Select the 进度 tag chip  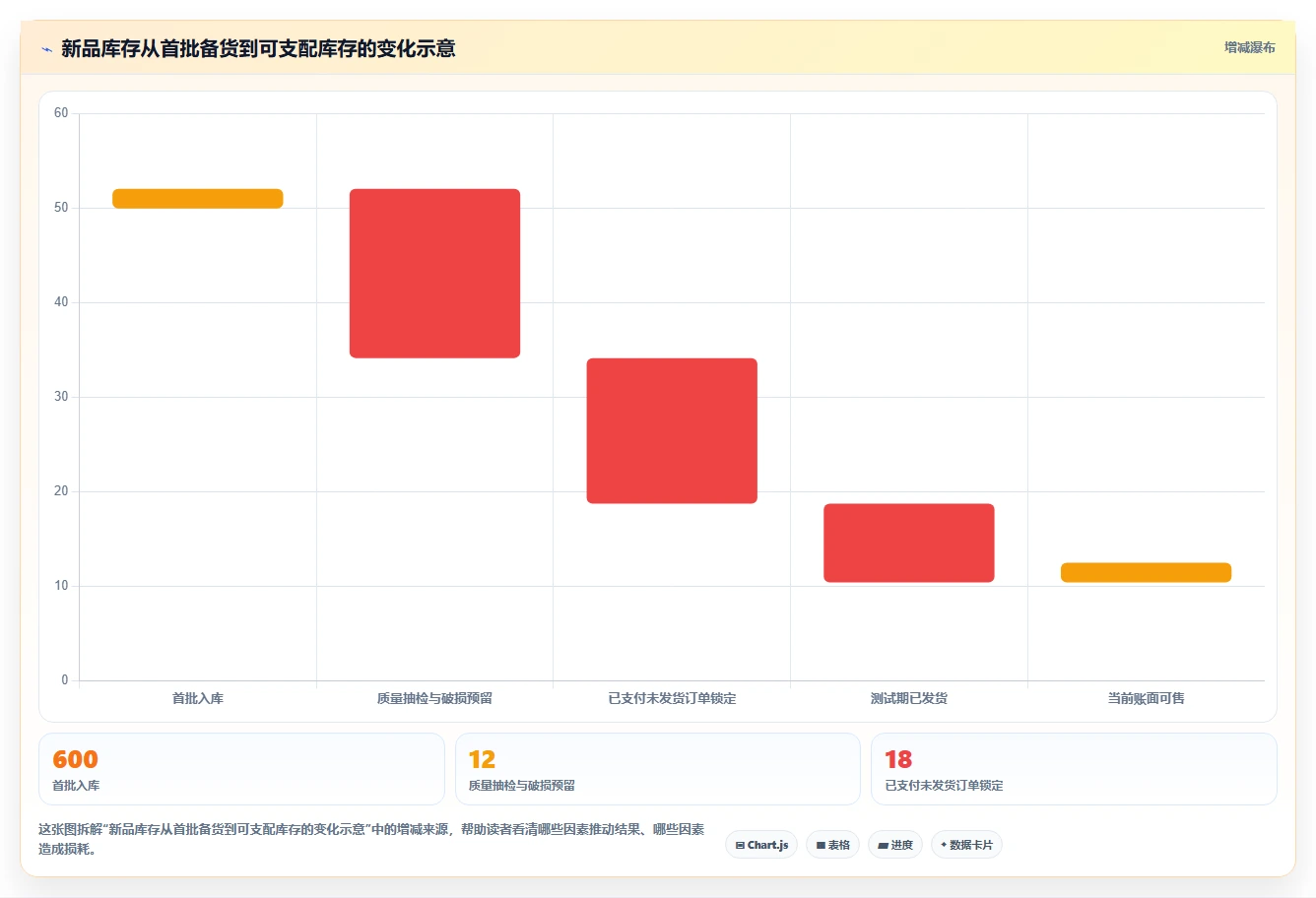click(895, 845)
